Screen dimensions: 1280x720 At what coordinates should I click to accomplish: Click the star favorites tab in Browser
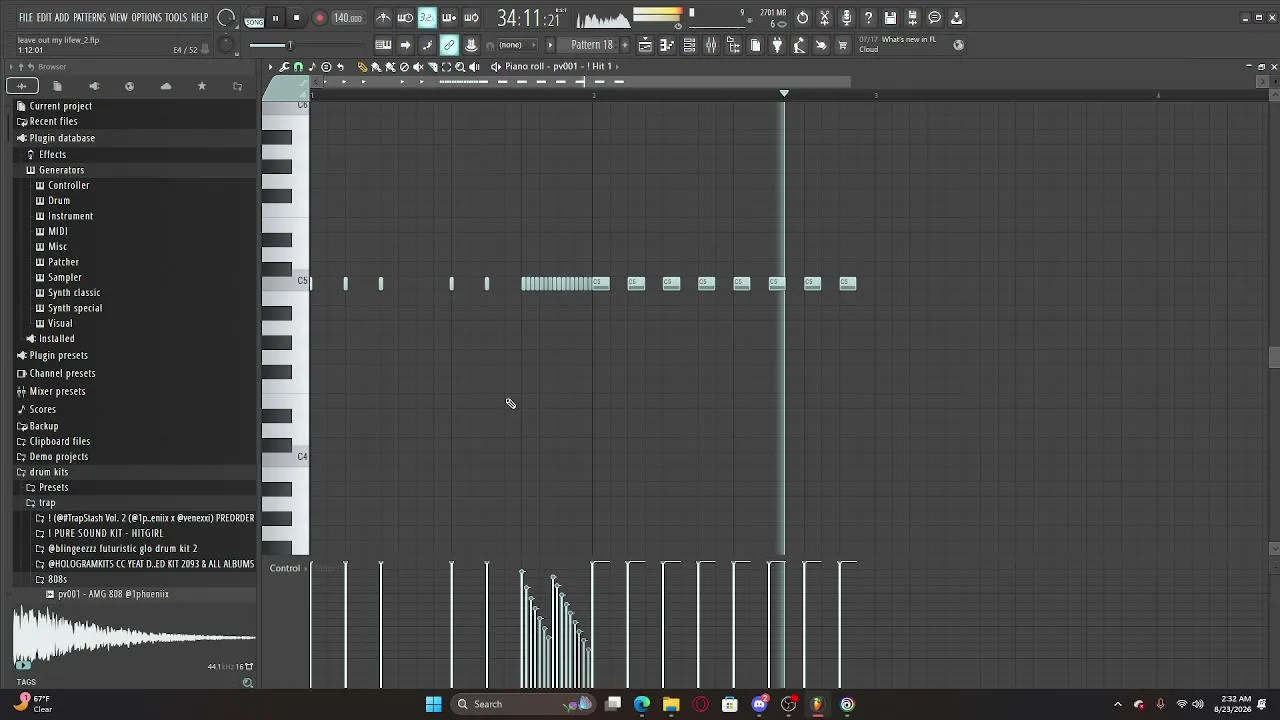(202, 86)
